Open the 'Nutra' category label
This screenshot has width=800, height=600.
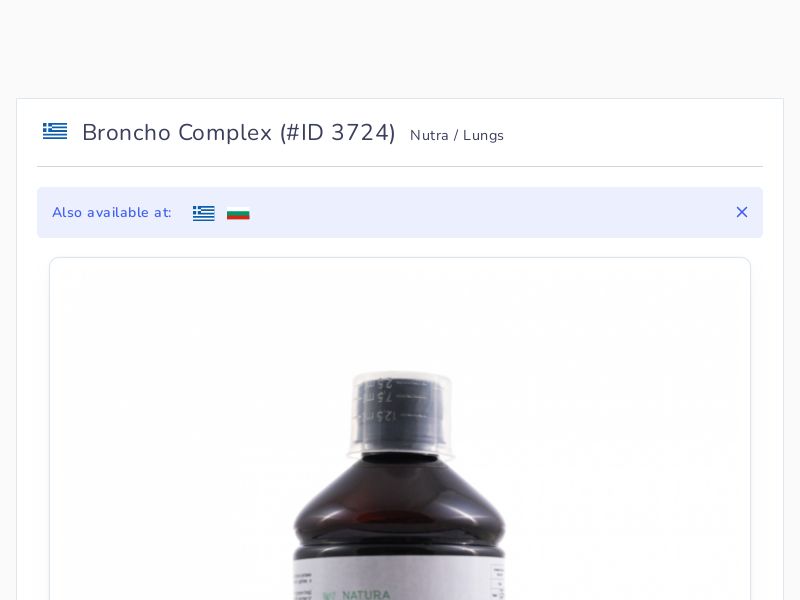429,136
